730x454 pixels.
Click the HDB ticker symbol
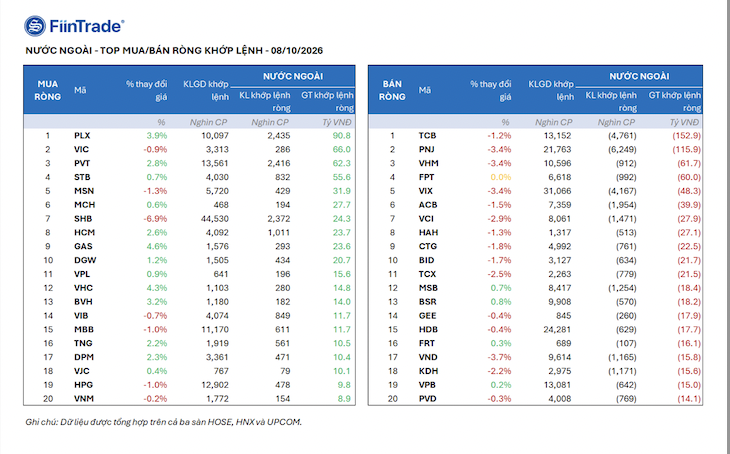(x=428, y=330)
